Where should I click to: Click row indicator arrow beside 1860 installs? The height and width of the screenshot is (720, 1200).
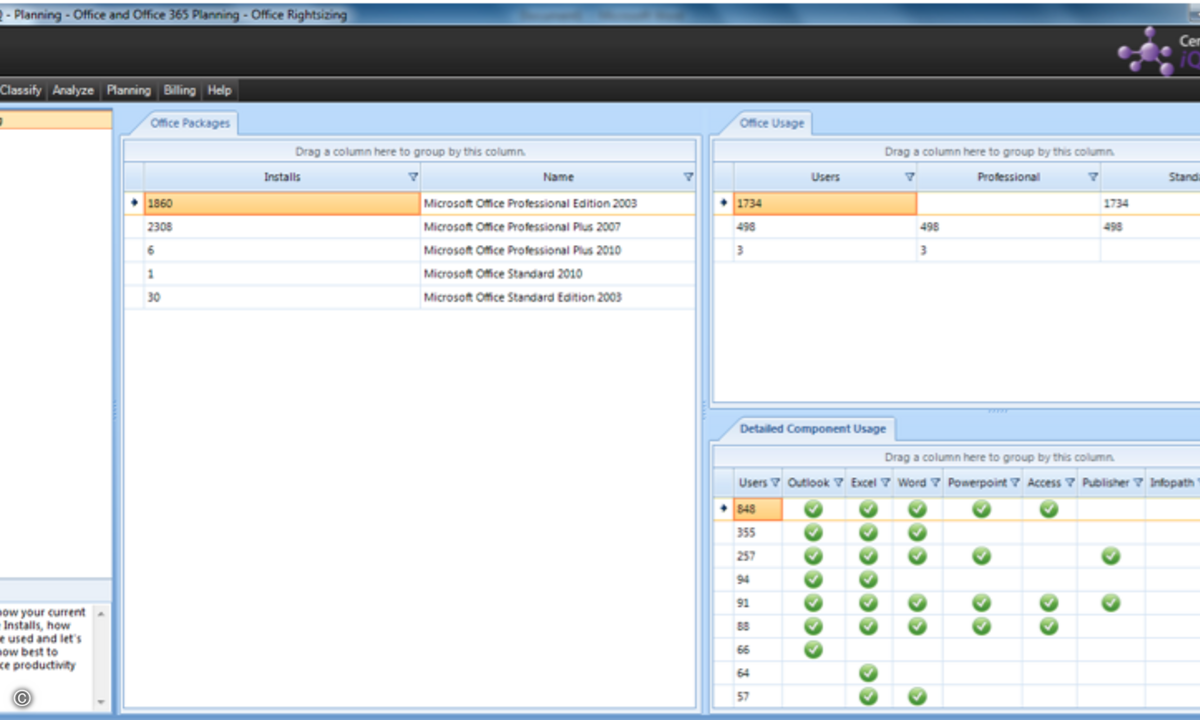[134, 203]
